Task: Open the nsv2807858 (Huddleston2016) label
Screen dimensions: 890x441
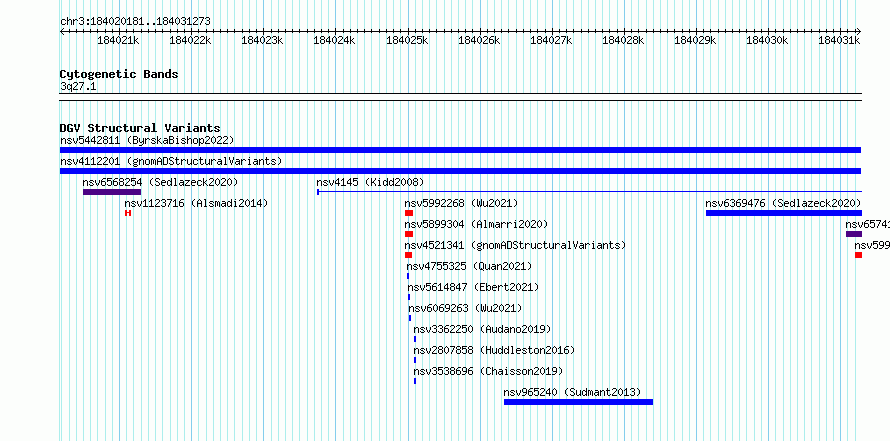Action: click(494, 350)
